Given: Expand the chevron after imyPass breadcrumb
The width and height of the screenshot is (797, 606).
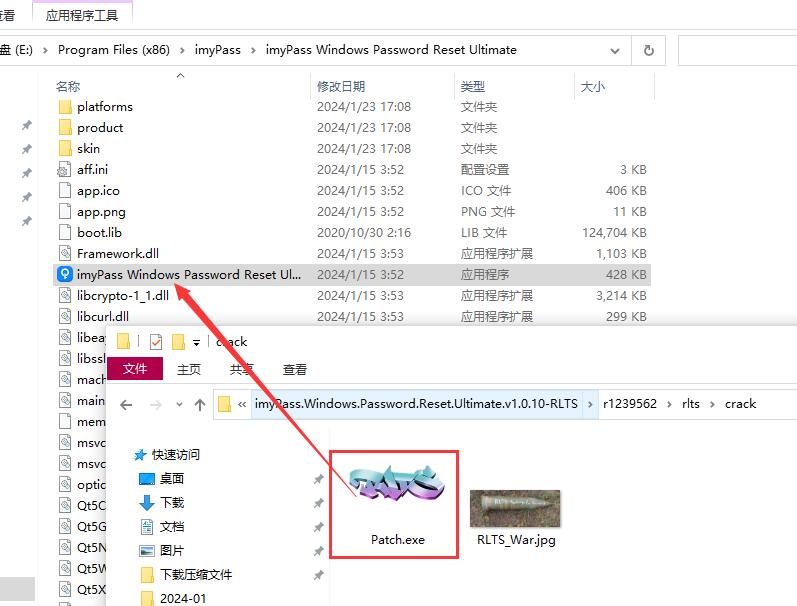Looking at the screenshot, I should (253, 50).
